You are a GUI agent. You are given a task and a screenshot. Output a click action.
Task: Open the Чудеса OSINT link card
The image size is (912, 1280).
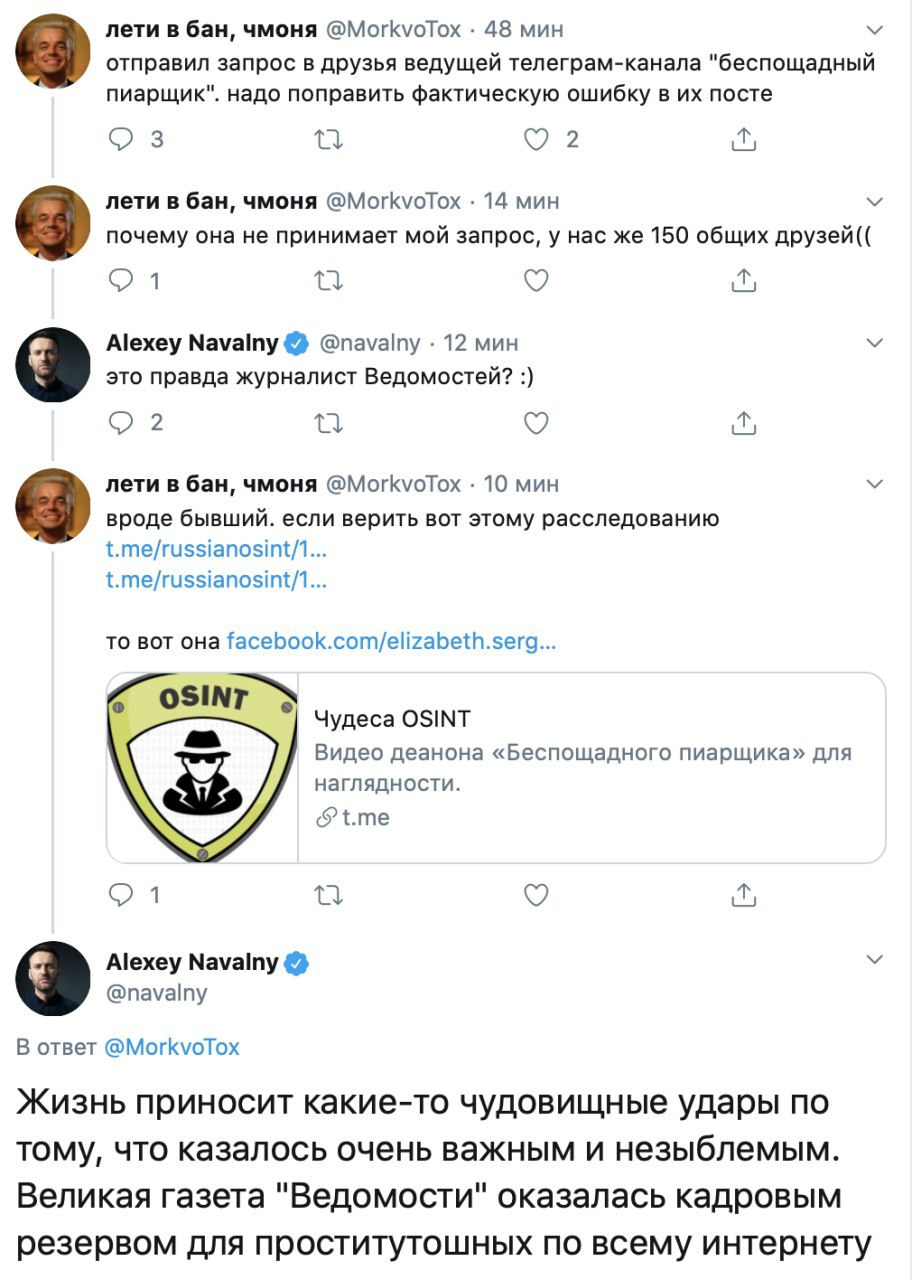tap(496, 767)
